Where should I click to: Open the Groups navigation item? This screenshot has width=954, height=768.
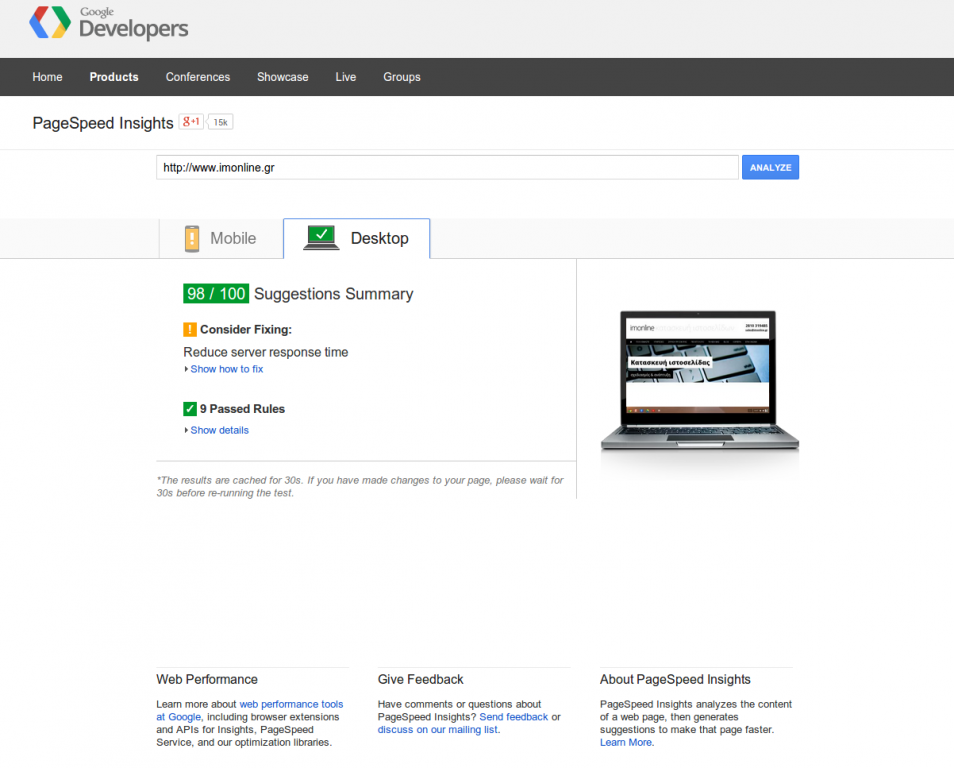[x=402, y=77]
